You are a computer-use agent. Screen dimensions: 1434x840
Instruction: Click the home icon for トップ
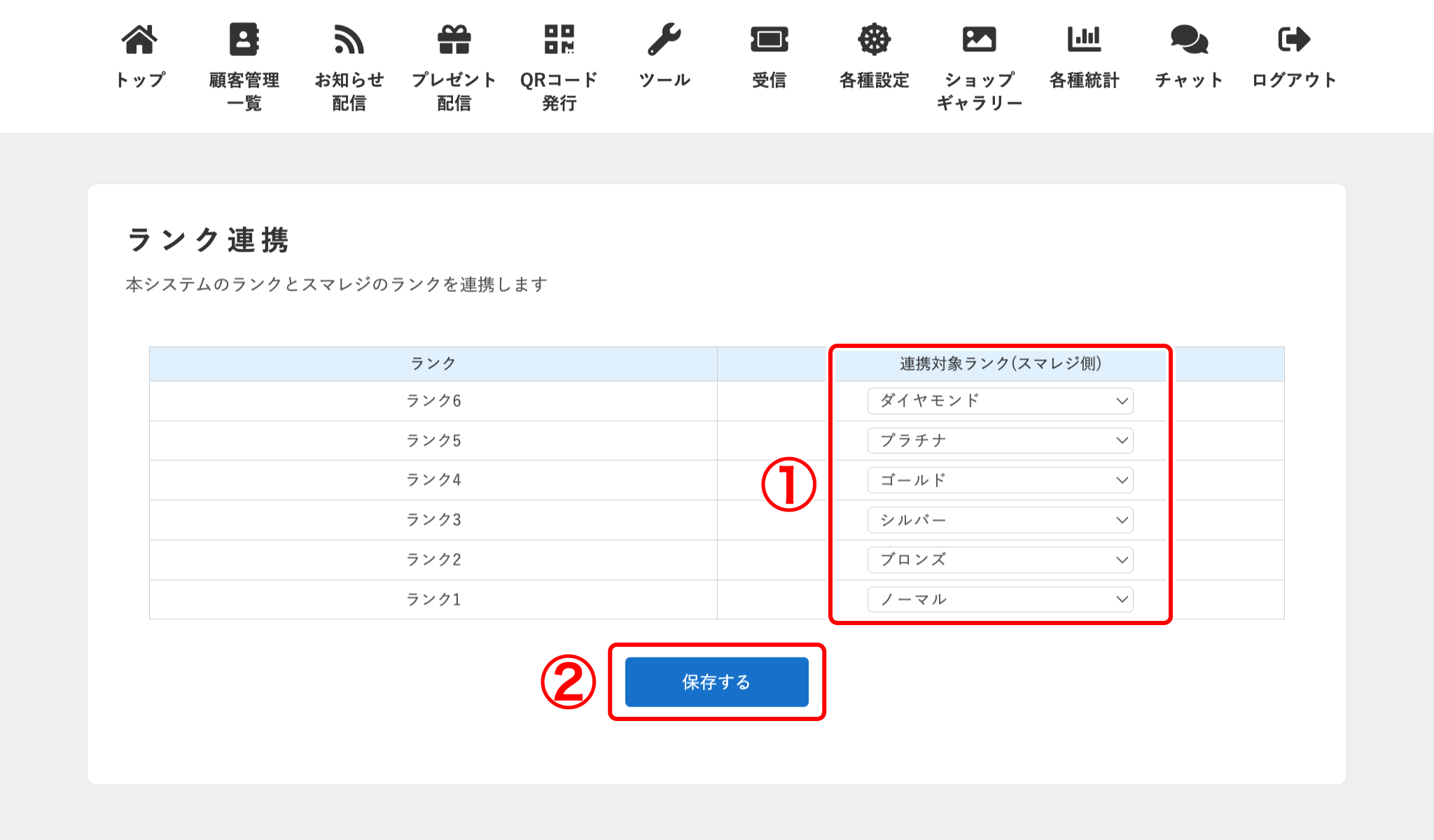[139, 39]
